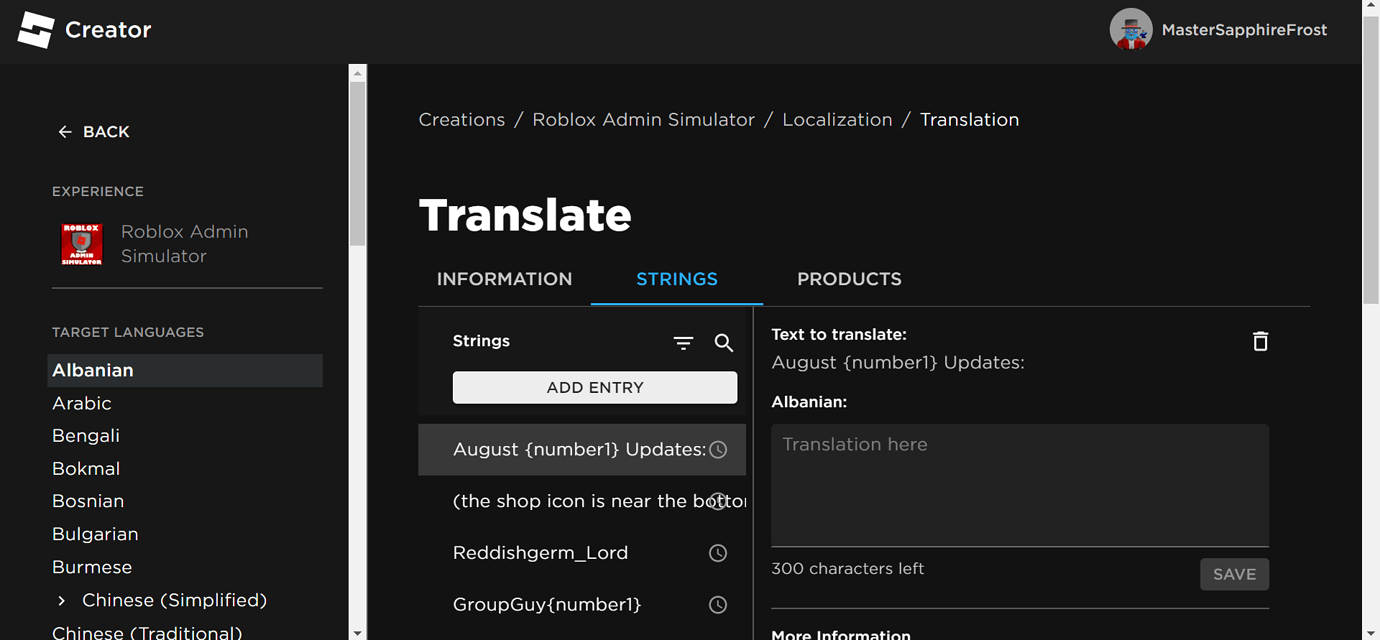
Task: Switch to the INFORMATION tab
Action: pyautogui.click(x=504, y=279)
